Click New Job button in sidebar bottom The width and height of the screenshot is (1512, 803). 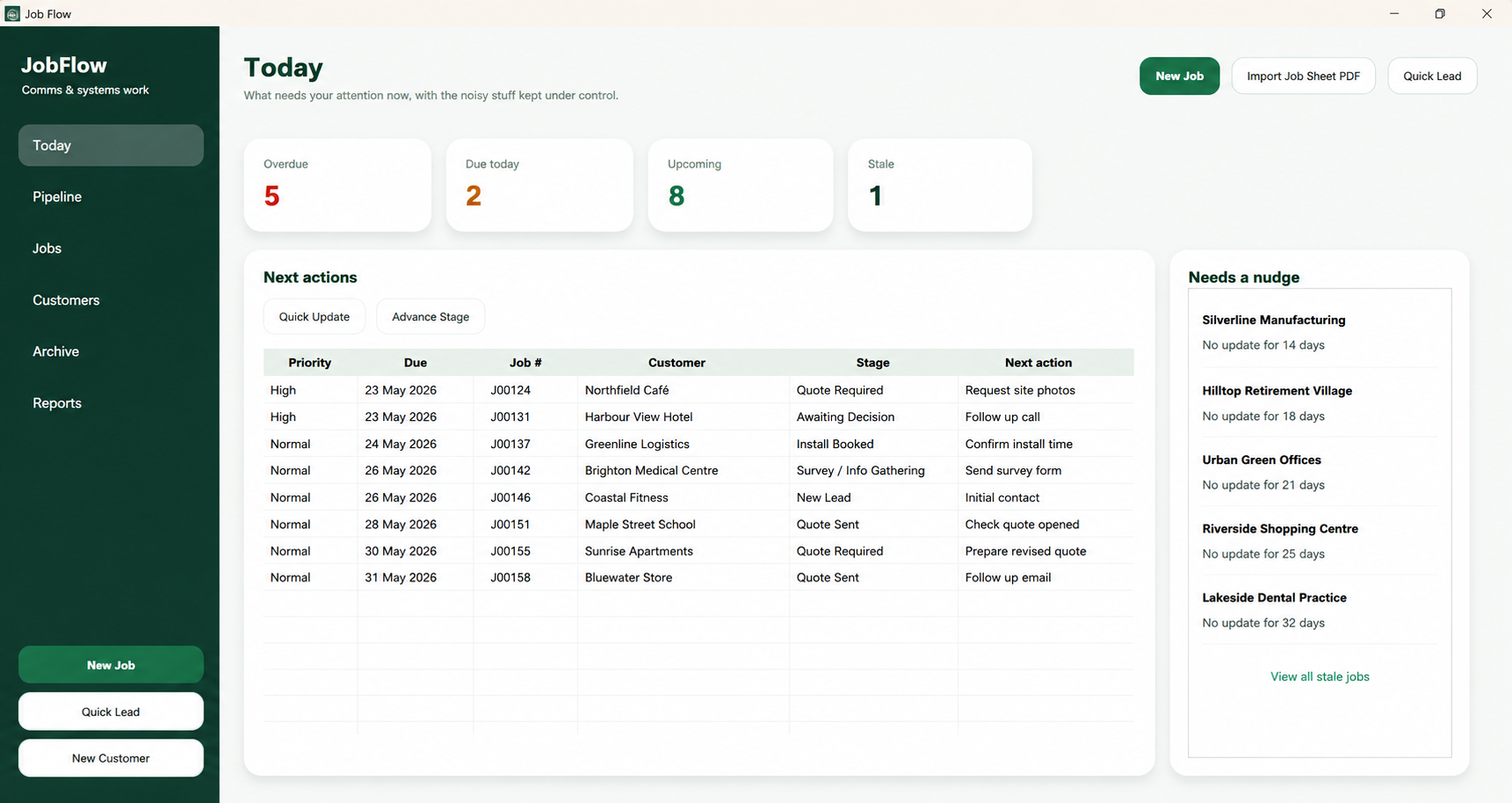(x=111, y=665)
